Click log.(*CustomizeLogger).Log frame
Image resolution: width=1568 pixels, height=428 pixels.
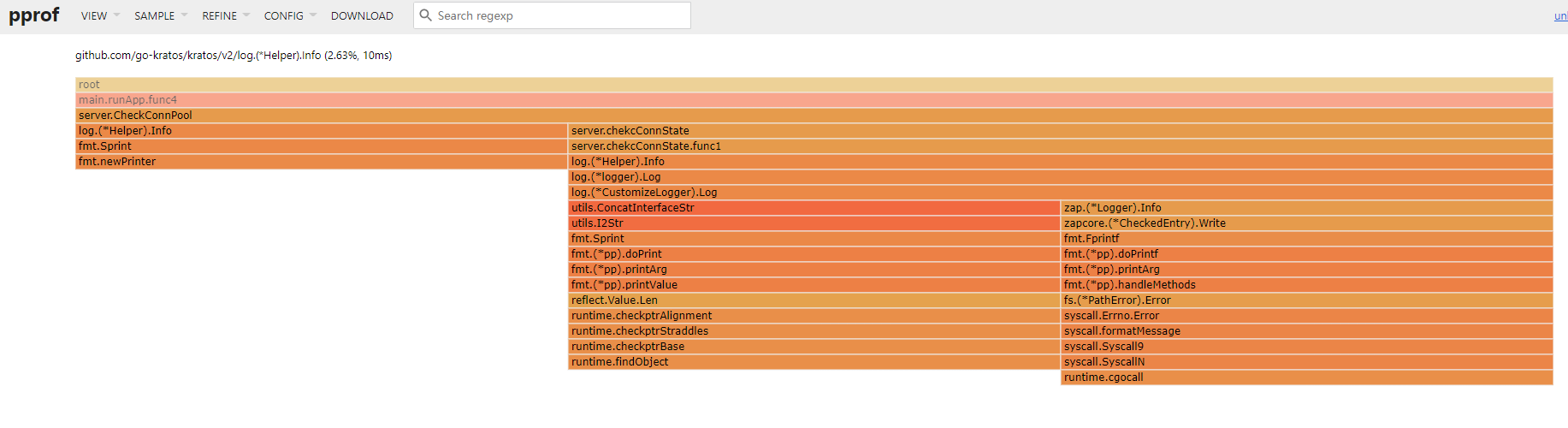point(1060,193)
